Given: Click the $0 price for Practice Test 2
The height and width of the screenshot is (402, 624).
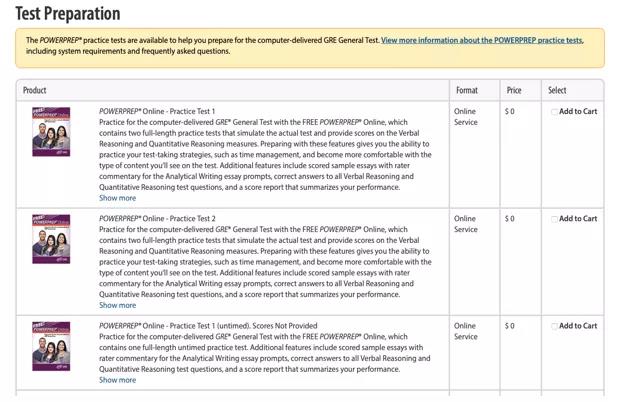Looking at the screenshot, I should coord(510,219).
